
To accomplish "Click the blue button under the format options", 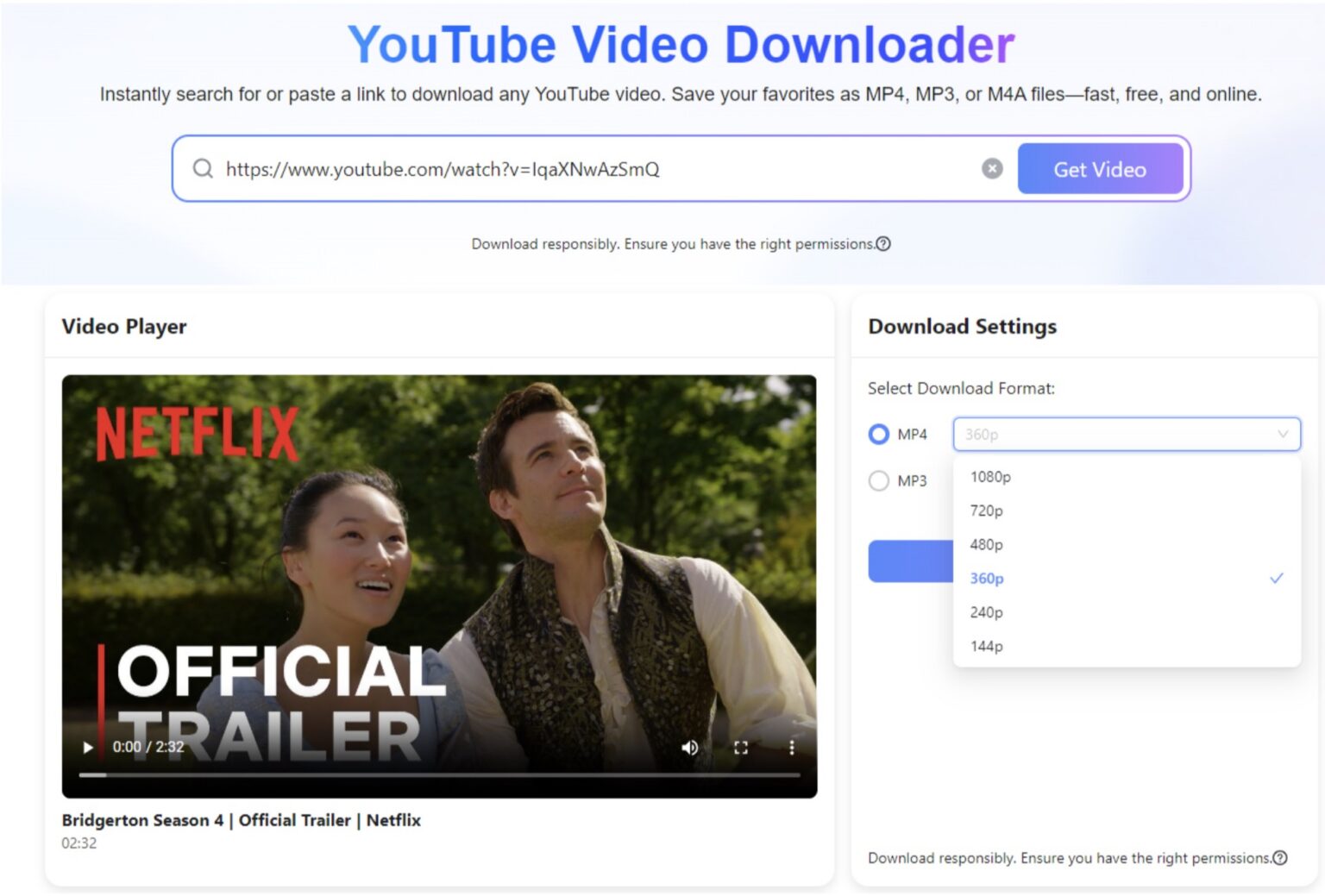I will 910,561.
